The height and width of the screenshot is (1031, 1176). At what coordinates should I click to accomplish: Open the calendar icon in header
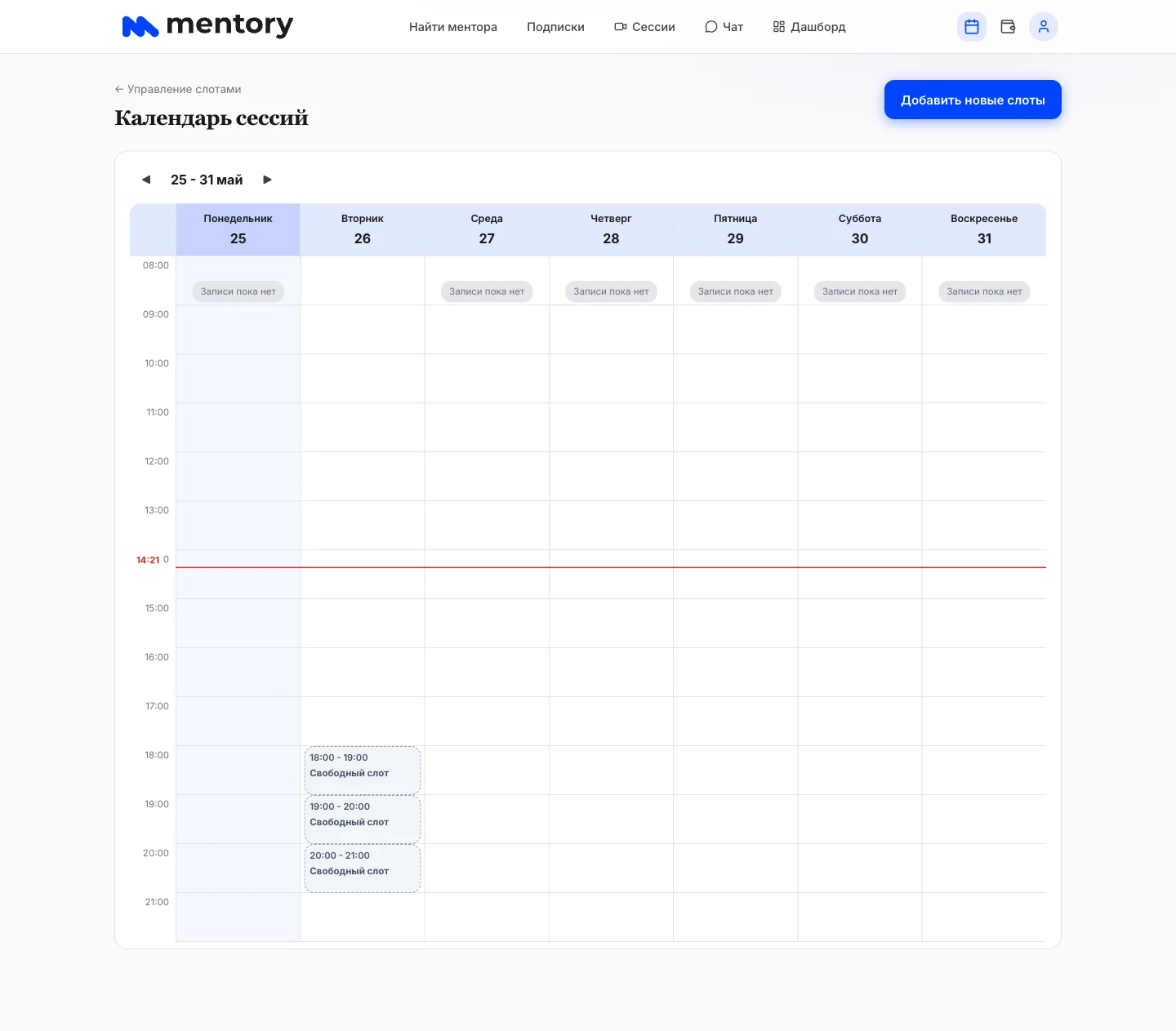(972, 27)
